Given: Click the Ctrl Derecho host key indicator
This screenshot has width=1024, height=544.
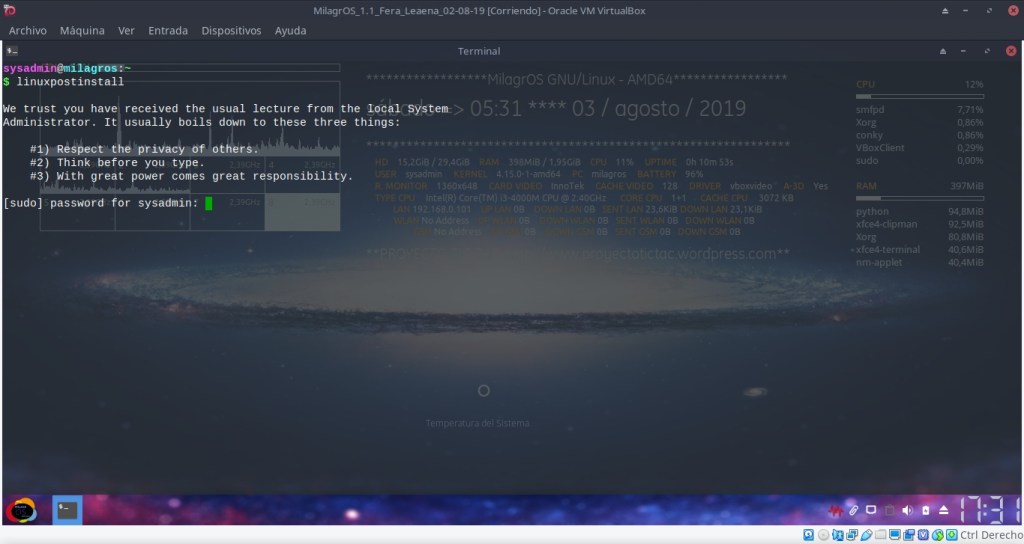Looking at the screenshot, I should 987,536.
